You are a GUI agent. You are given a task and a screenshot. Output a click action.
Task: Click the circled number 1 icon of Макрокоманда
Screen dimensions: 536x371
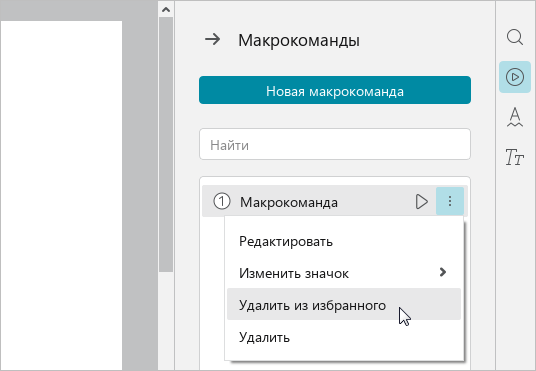[x=222, y=201]
